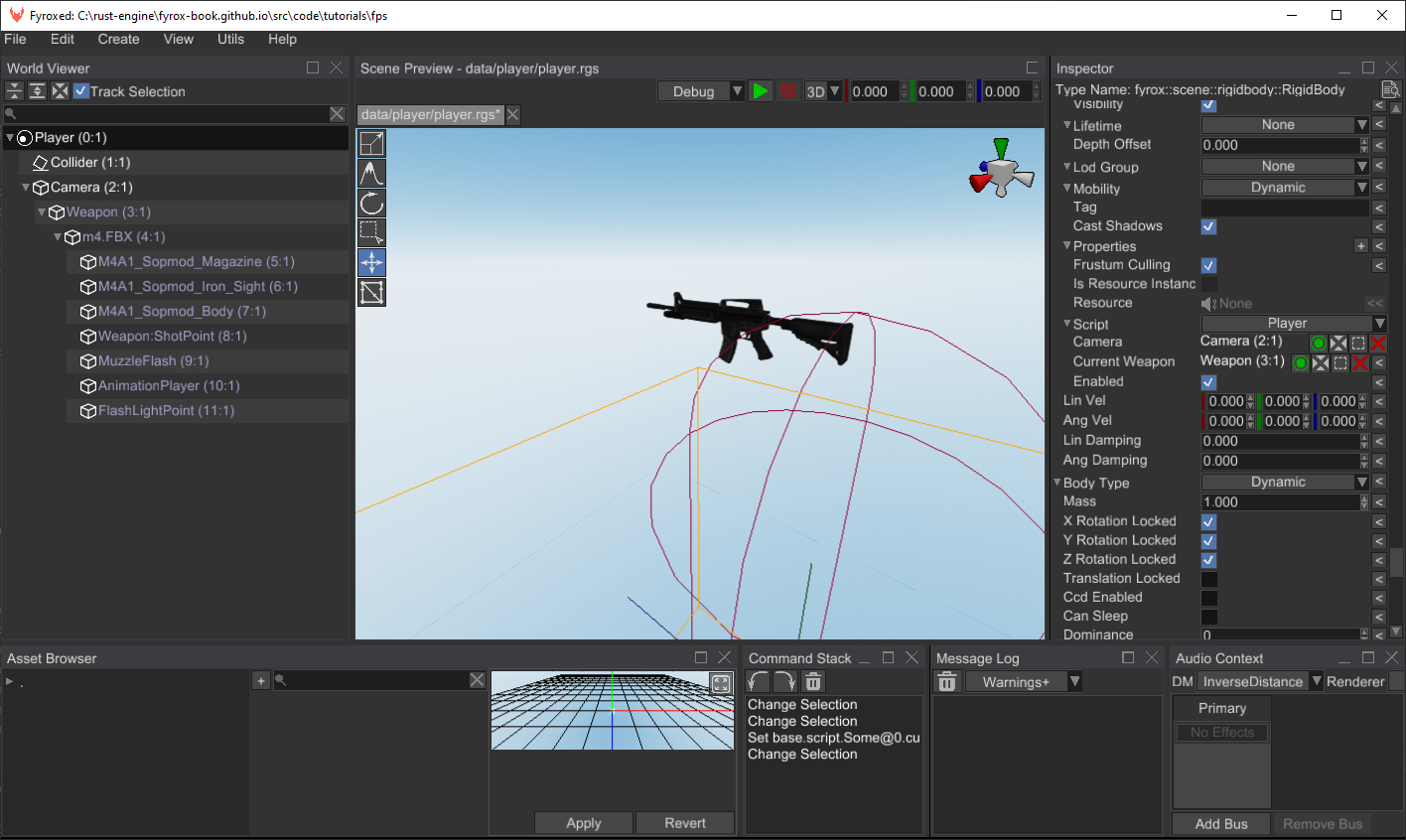Viewport: 1406px width, 840px height.
Task: Uncheck X Rotation Locked
Action: click(1208, 521)
